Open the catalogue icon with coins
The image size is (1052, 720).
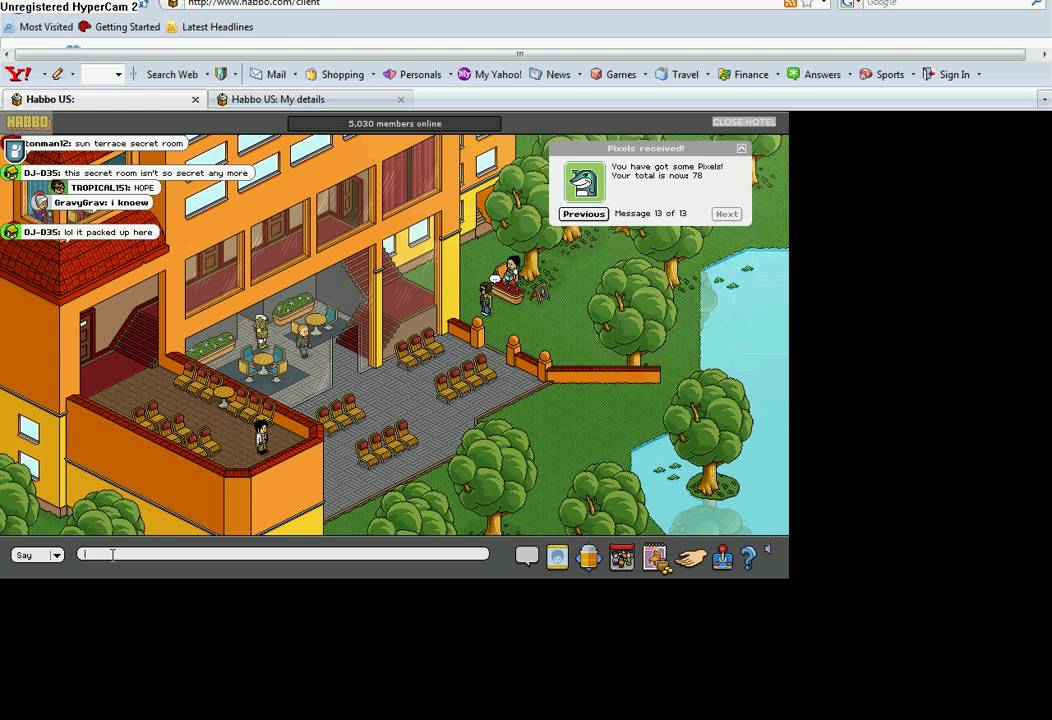tap(657, 558)
